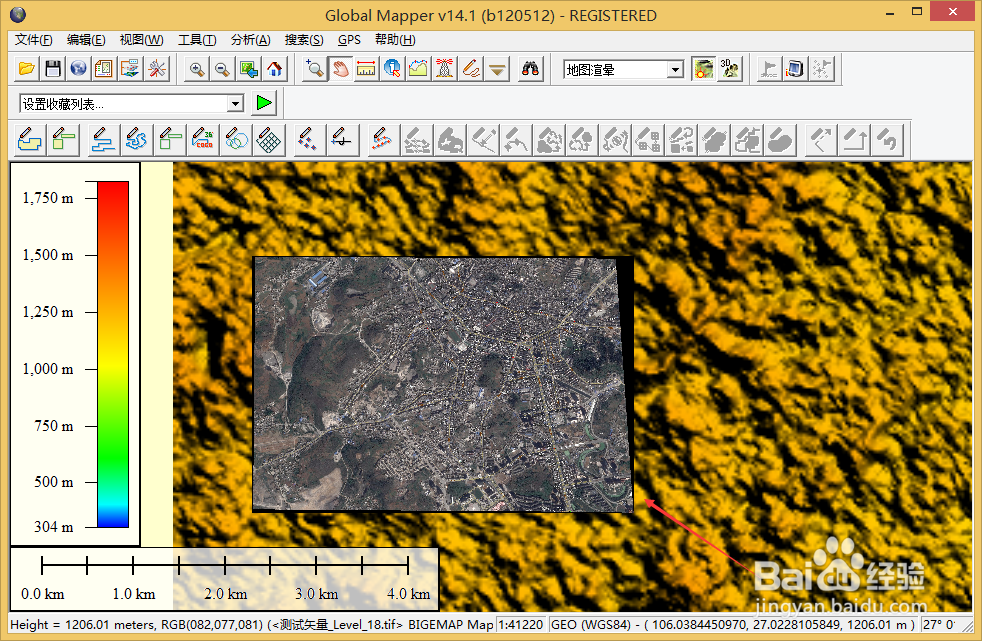
Task: Minimize the Global Mapper window
Action: click(x=890, y=13)
